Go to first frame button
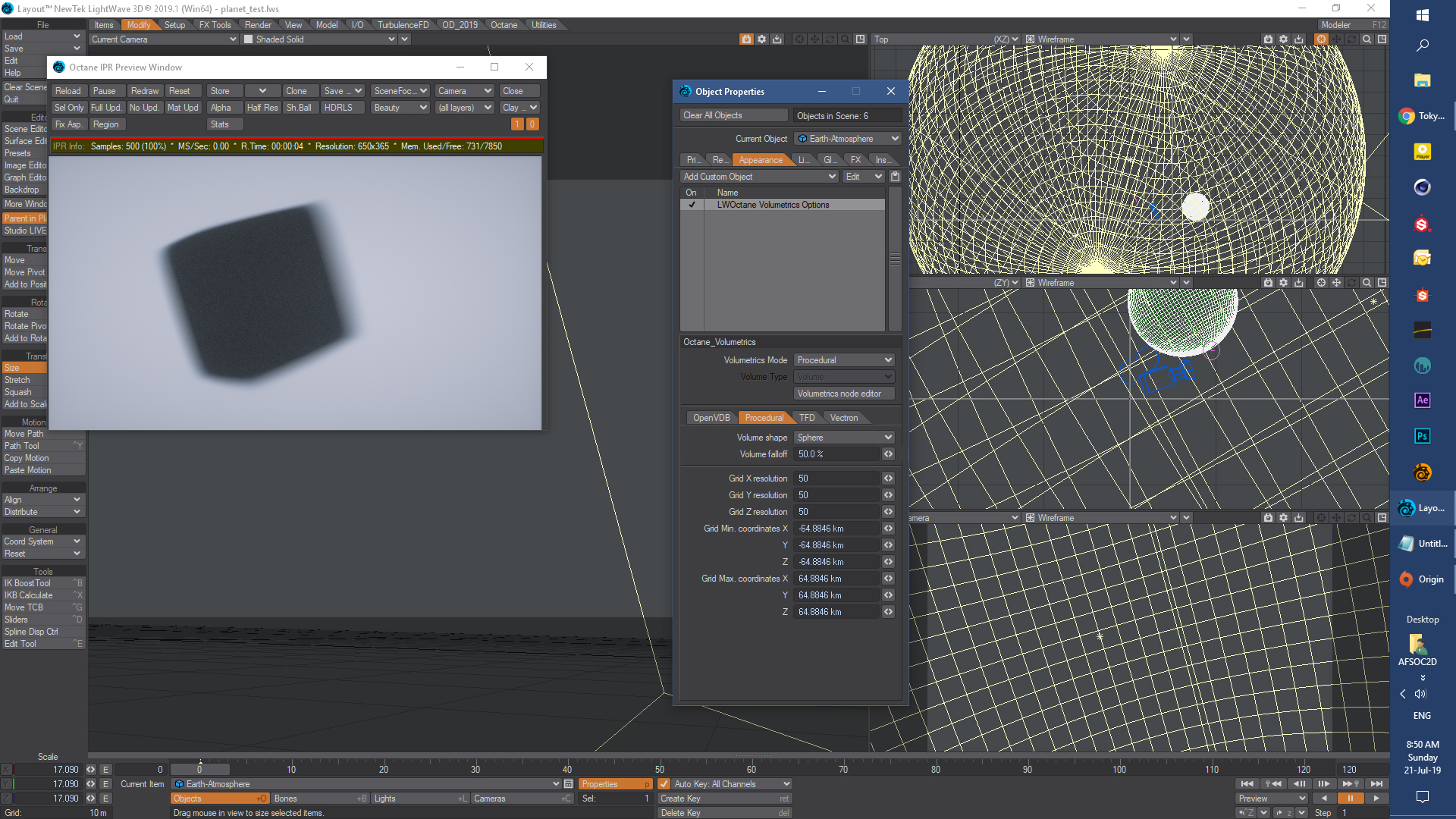The image size is (1456, 819). click(1247, 784)
